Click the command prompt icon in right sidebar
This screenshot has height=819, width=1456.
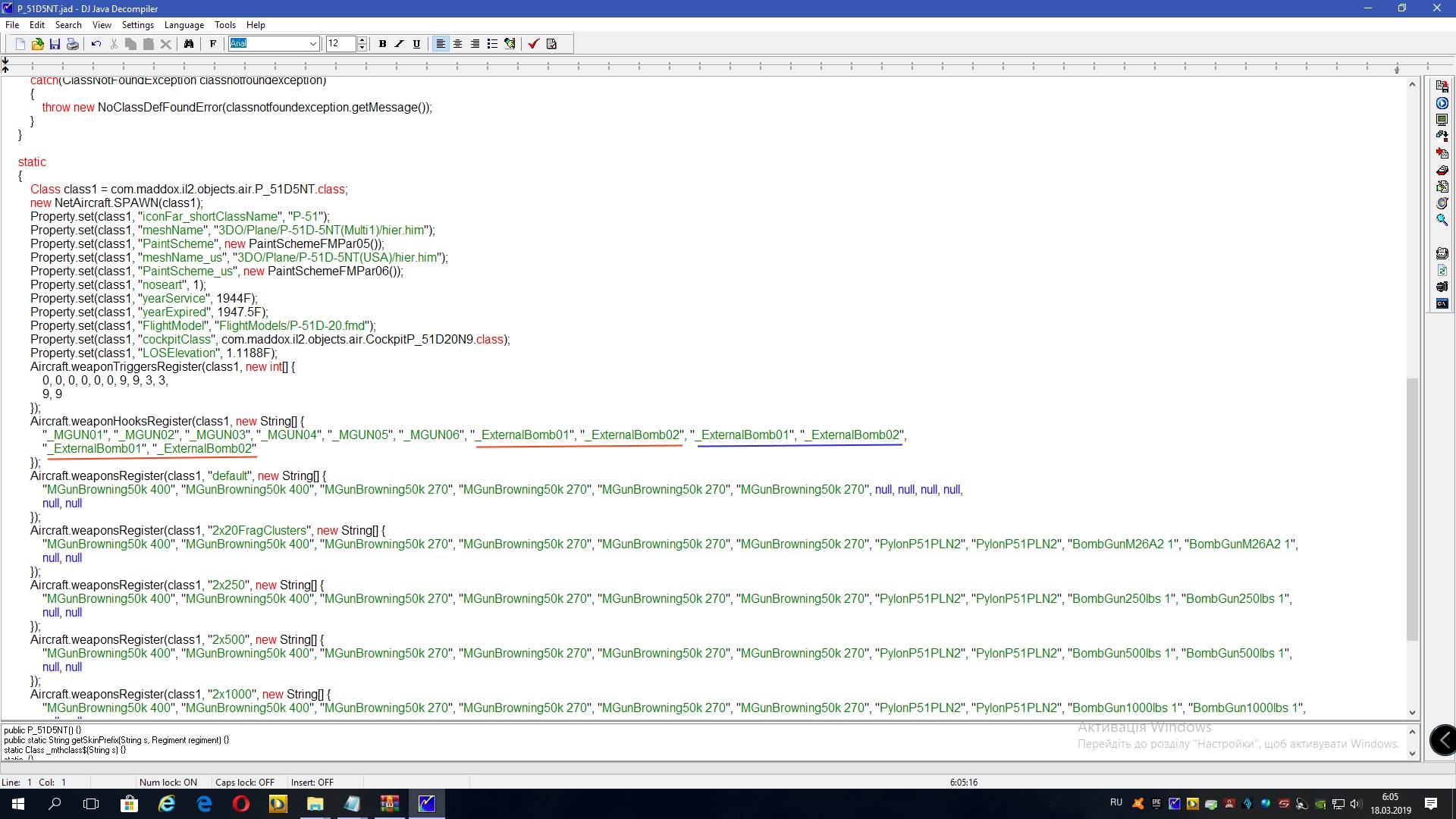click(1442, 303)
